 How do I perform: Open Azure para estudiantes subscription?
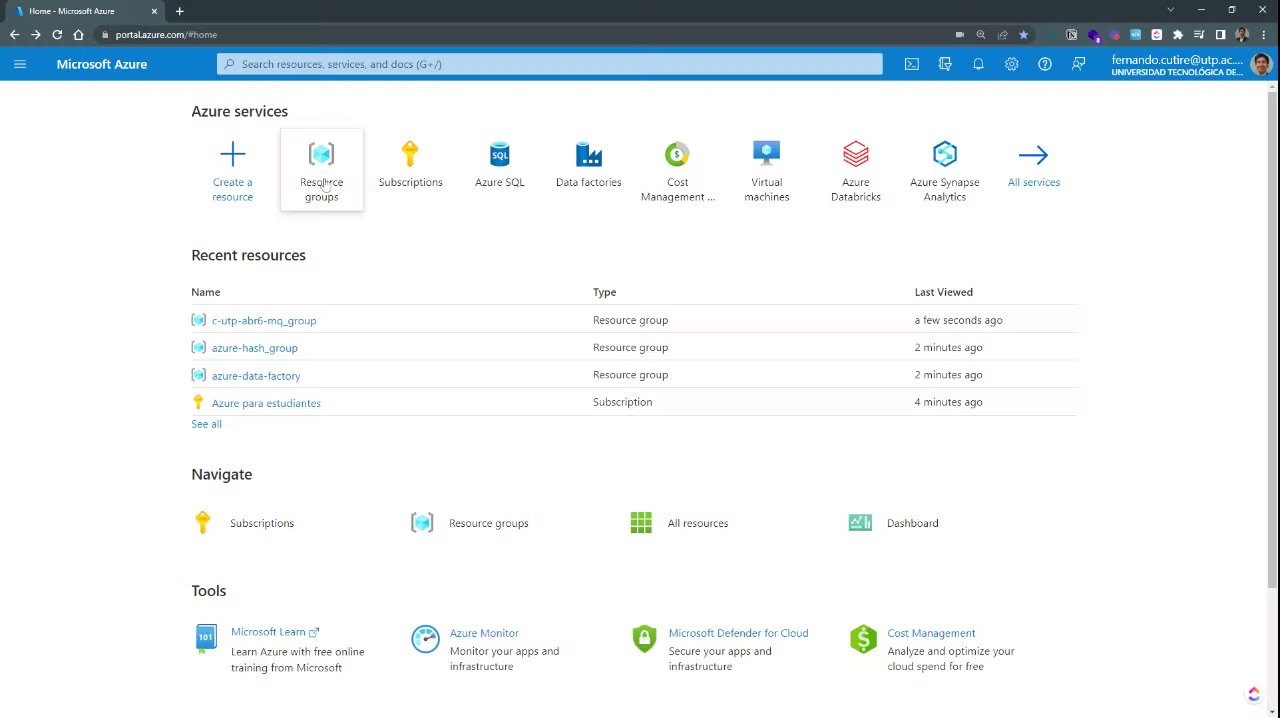(266, 403)
